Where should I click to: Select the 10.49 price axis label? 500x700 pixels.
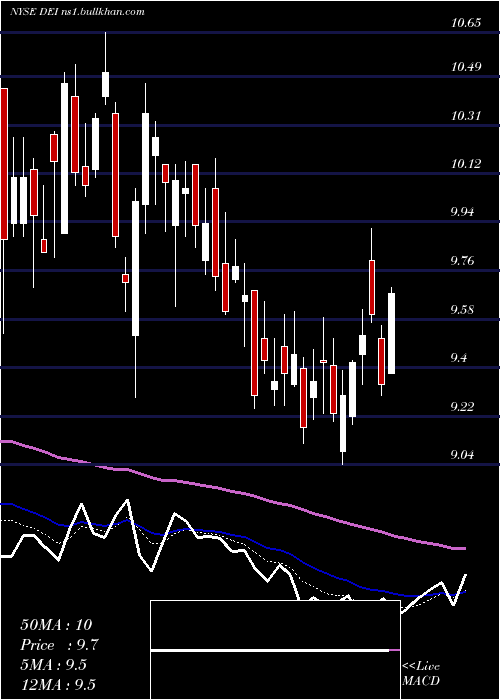(x=466, y=67)
